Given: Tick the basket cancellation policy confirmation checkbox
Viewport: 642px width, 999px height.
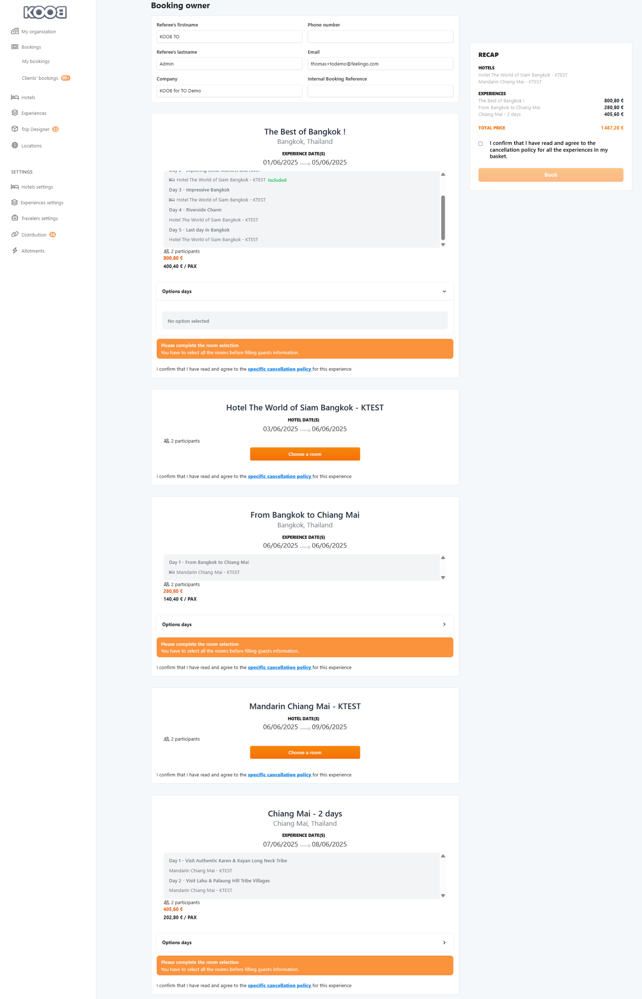Looking at the screenshot, I should click(481, 144).
